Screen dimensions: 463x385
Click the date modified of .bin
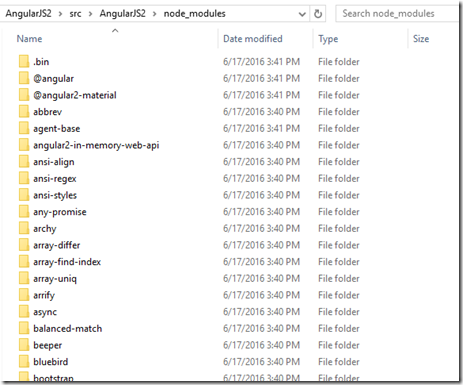[x=261, y=62]
